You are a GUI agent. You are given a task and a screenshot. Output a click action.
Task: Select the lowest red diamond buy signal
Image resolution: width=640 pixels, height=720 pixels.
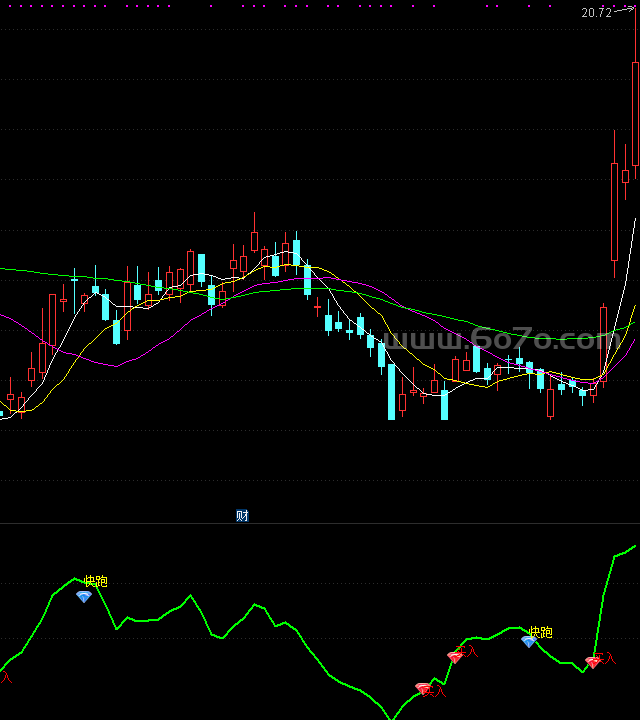[x=423, y=688]
